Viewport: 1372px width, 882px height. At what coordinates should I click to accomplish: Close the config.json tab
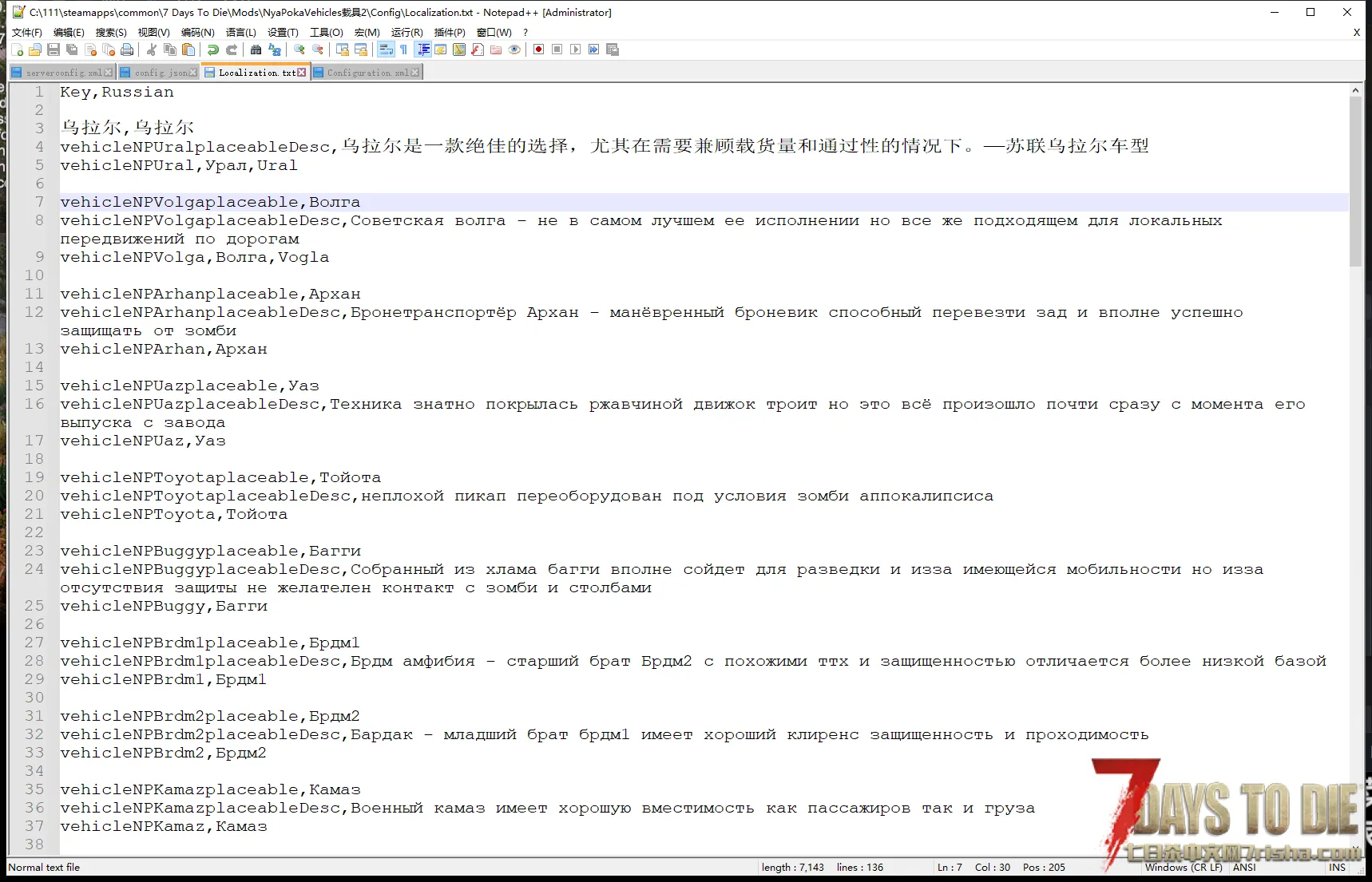pos(193,73)
